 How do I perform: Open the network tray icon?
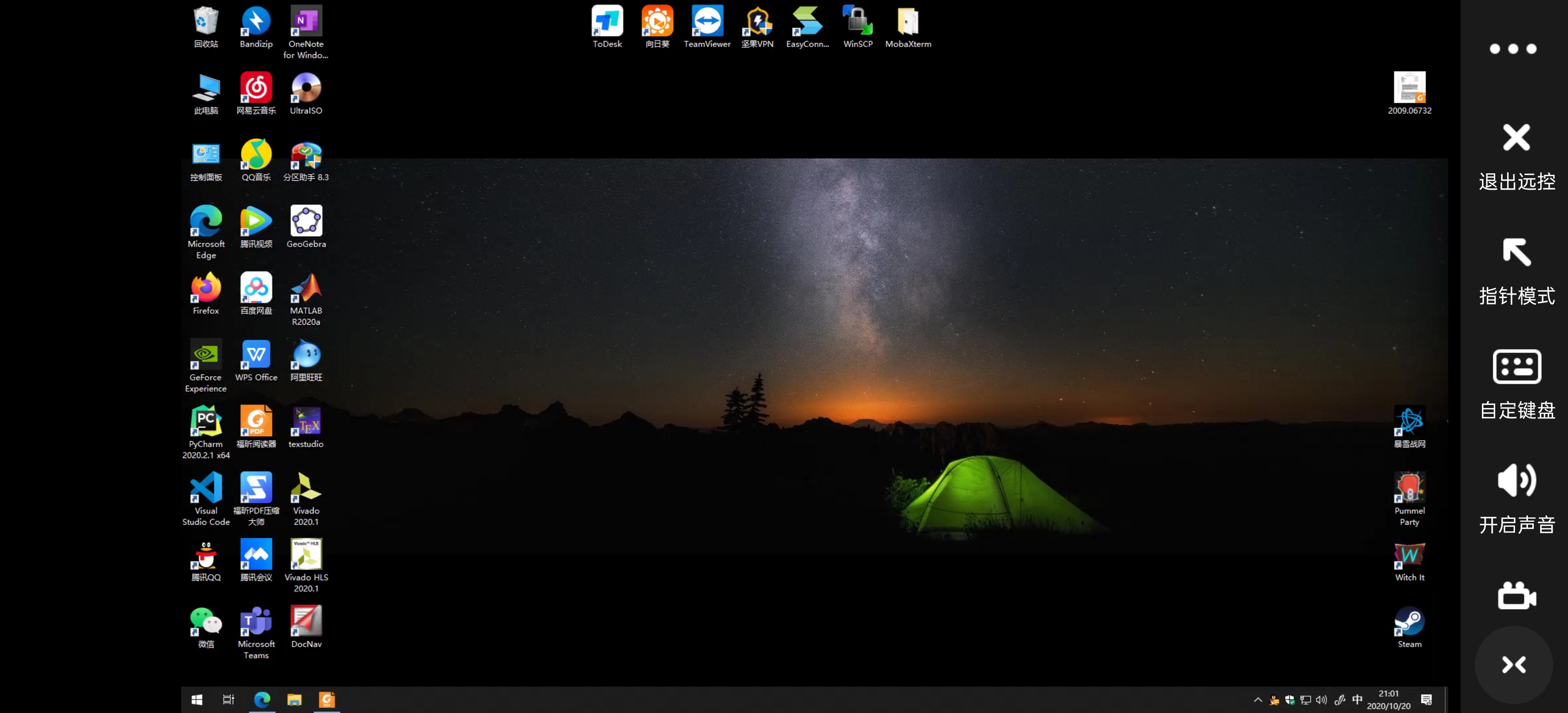pos(1305,700)
